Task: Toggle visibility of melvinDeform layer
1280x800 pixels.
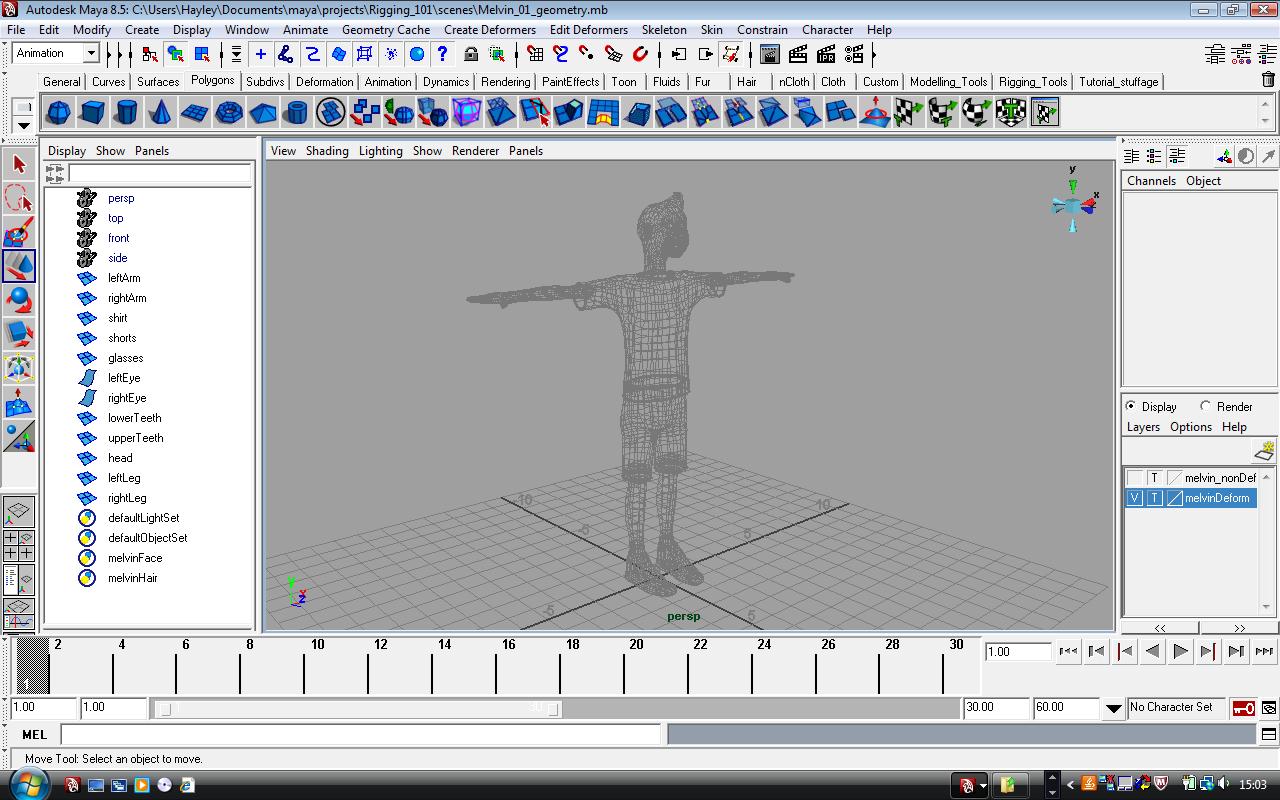Action: point(1134,498)
